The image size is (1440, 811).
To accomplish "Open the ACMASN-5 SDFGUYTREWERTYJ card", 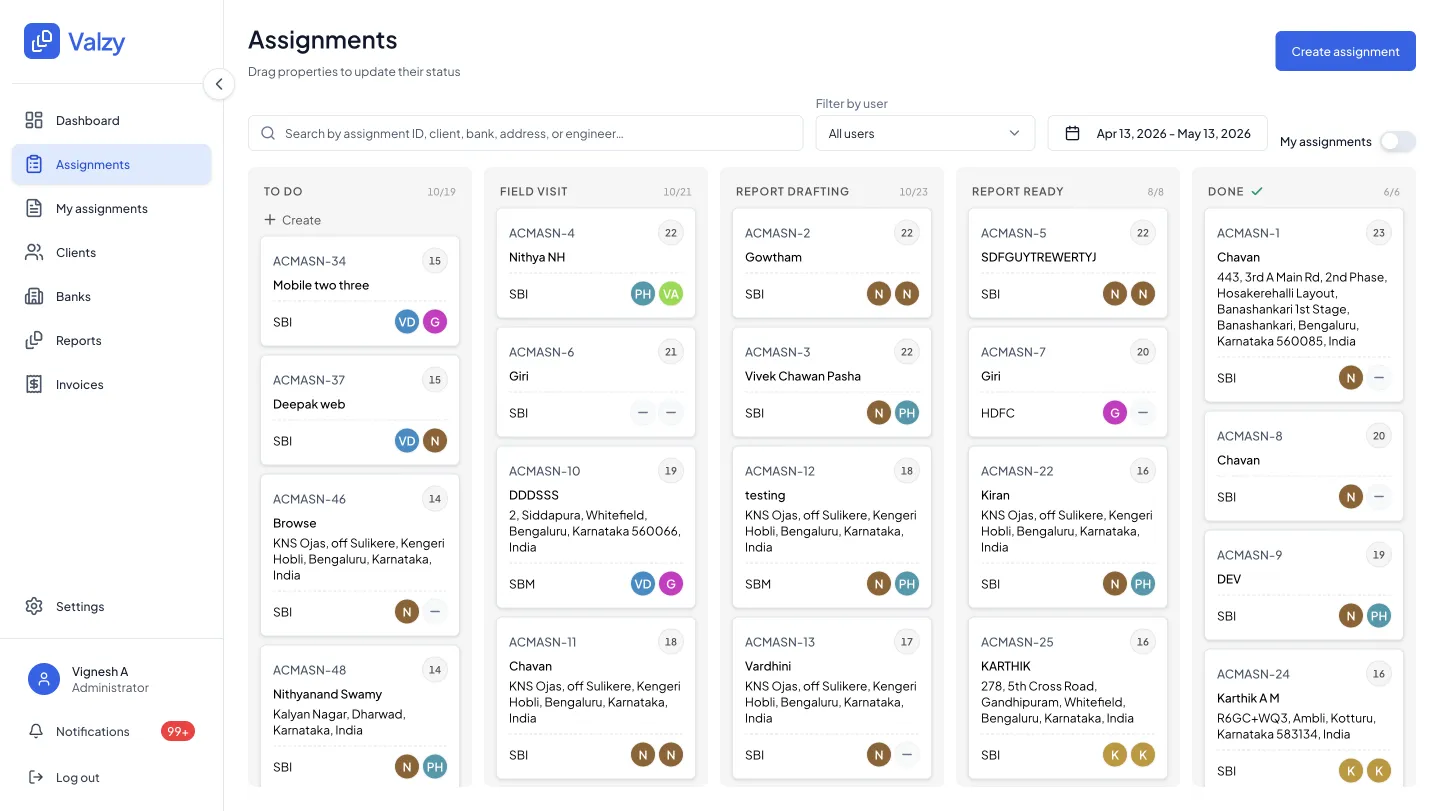I will tap(1068, 263).
